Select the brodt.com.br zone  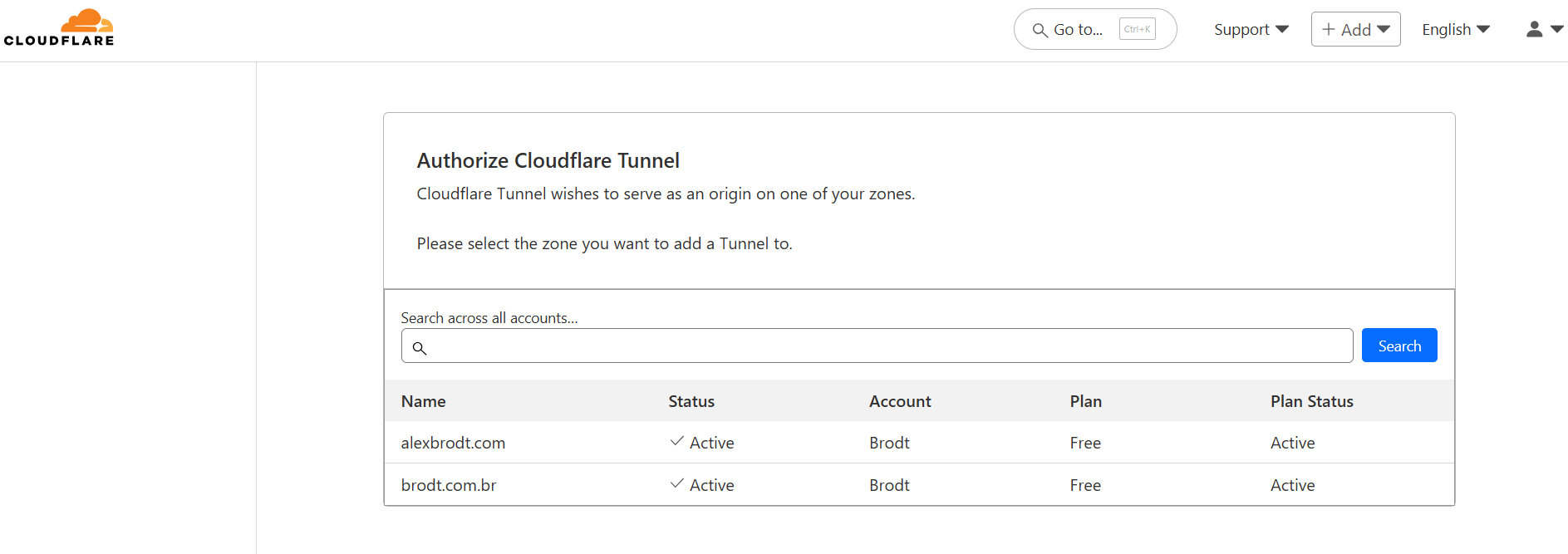point(449,485)
